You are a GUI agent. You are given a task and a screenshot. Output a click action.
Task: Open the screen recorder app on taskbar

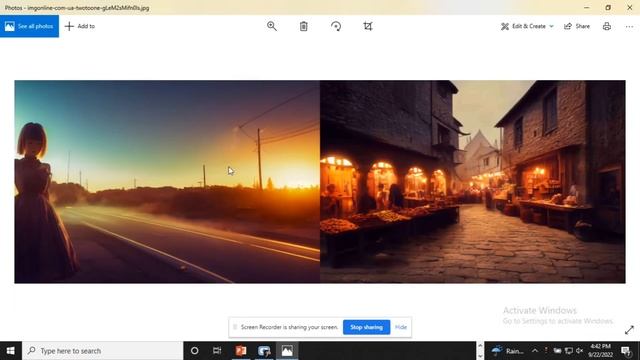[264, 351]
